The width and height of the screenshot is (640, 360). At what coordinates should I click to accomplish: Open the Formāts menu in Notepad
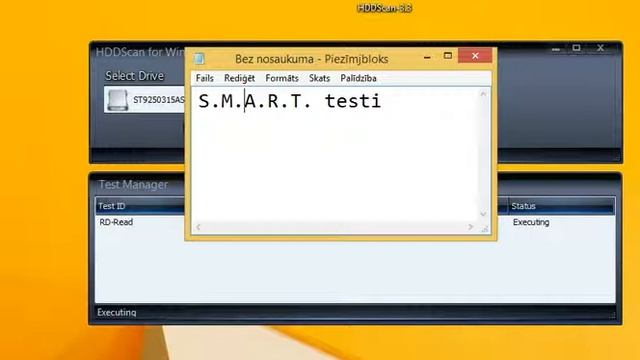coord(282,78)
